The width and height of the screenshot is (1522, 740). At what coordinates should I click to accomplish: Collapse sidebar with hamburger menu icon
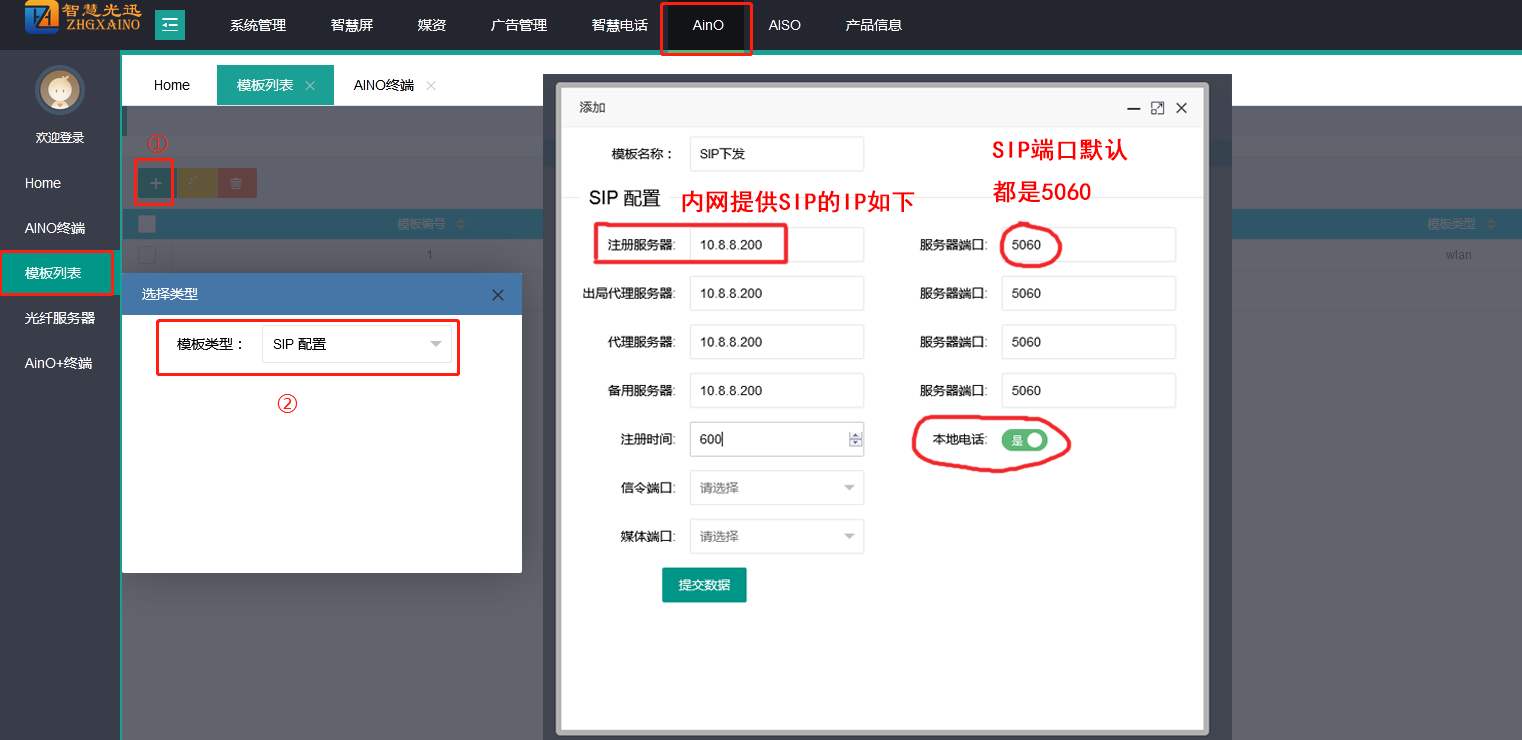(170, 25)
